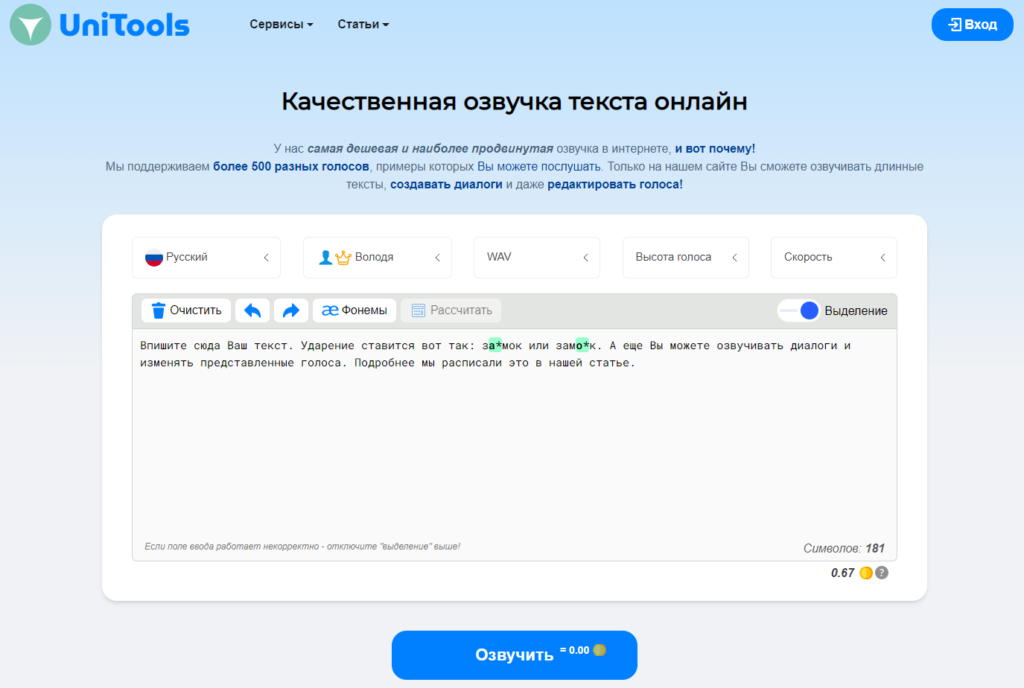Click the question mark help icon
Viewport: 1024px width, 688px height.
880,573
